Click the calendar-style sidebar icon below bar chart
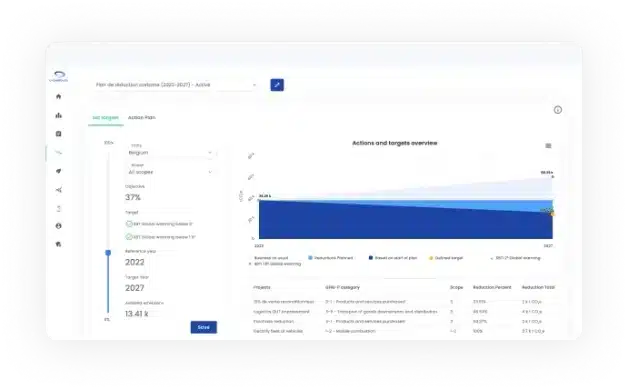This screenshot has width=628, height=389. [58, 134]
